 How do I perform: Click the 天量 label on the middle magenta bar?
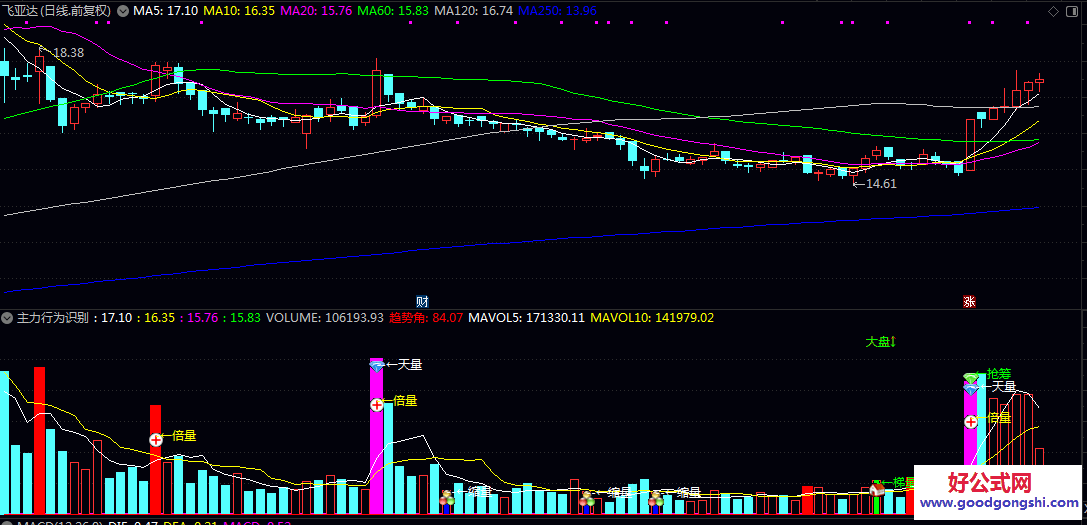410,364
